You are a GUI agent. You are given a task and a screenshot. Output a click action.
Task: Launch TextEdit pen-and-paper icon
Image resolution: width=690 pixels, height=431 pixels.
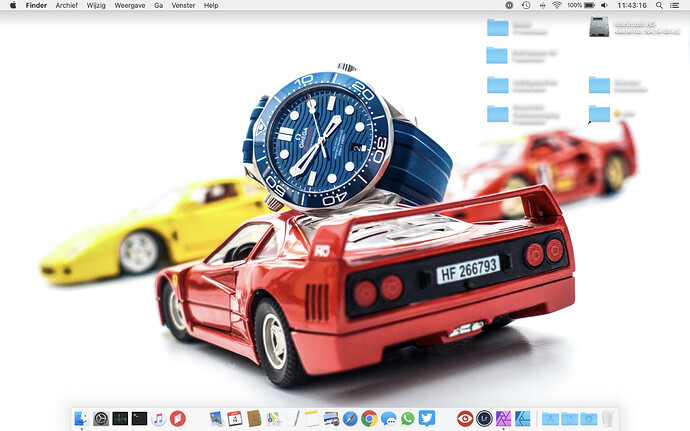click(293, 418)
